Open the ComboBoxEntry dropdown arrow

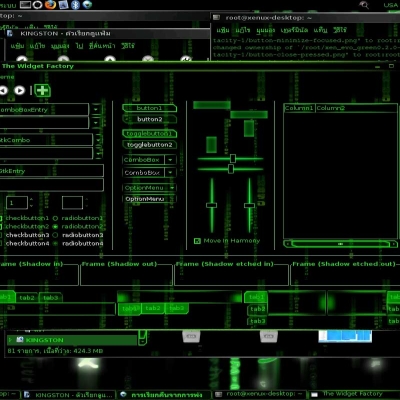click(96, 109)
